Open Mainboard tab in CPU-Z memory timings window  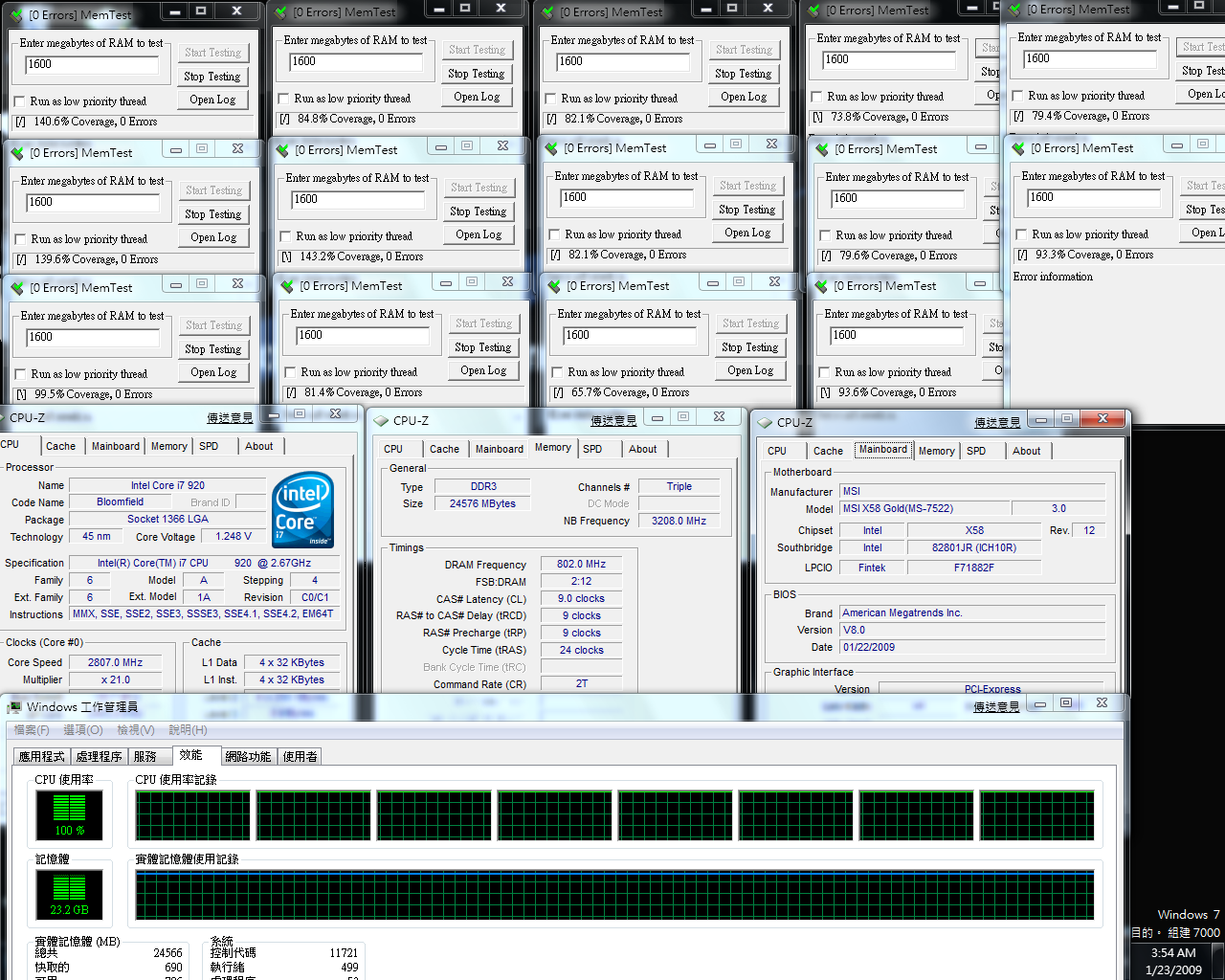[500, 449]
